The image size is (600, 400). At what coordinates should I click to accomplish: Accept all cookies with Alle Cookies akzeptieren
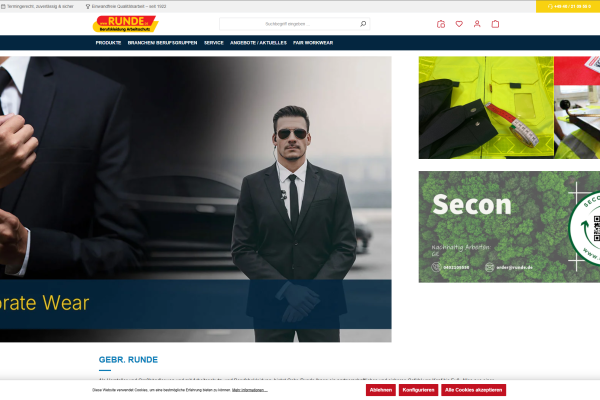click(474, 390)
